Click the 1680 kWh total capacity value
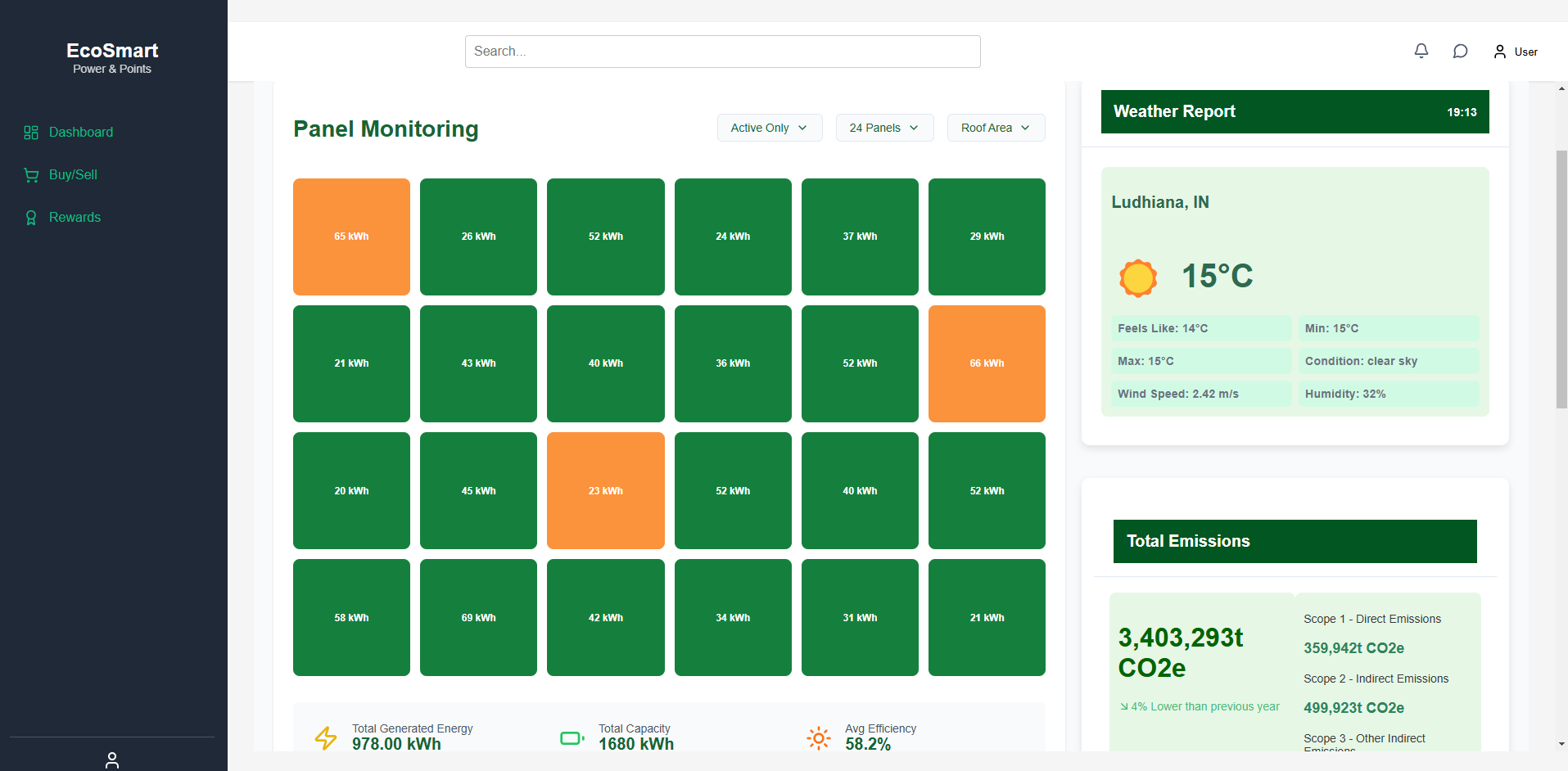Screen dimensions: 1568x771 click(x=636, y=744)
